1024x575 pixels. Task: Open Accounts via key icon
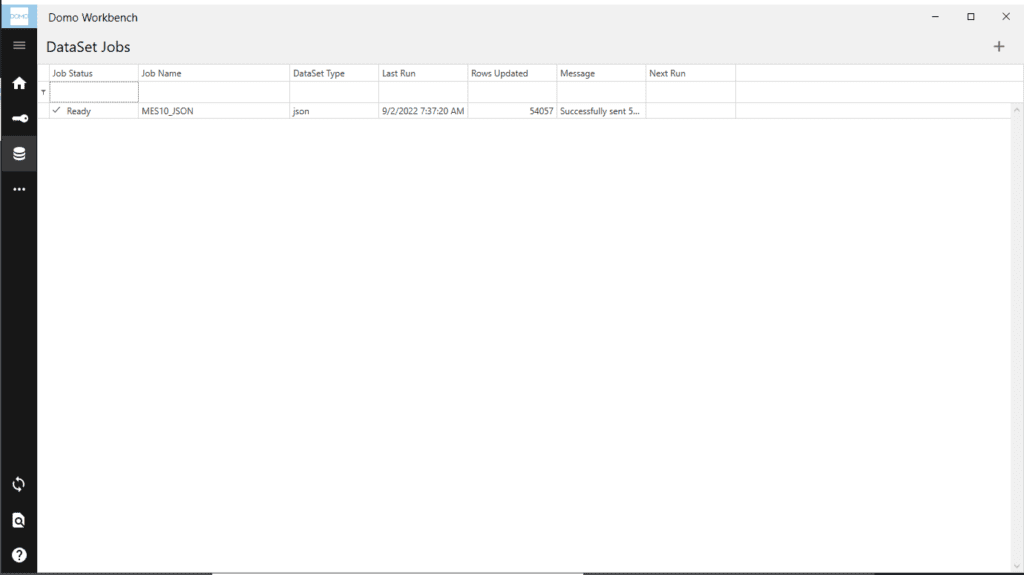[19, 118]
